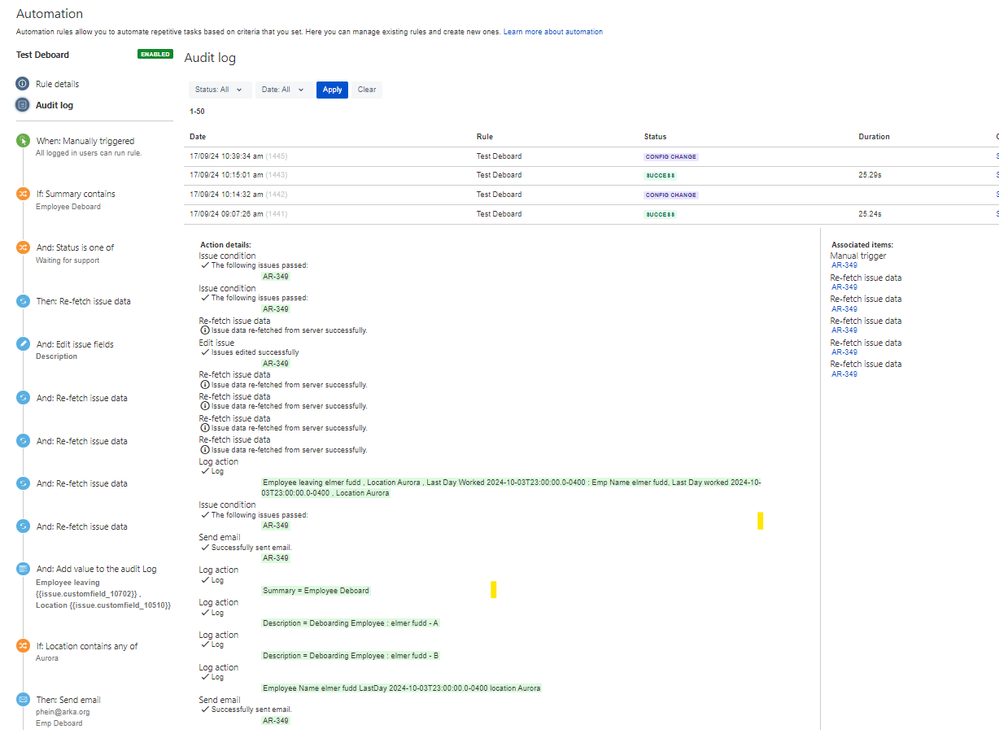Open Learn more about automation link
The width and height of the screenshot is (999, 730).
point(553,32)
